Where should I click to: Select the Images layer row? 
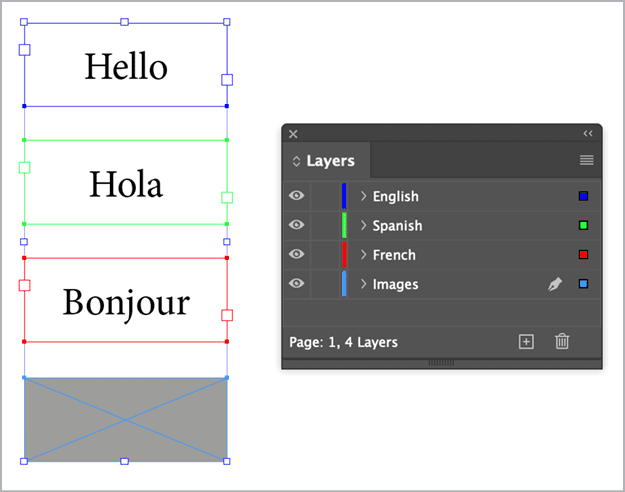point(442,283)
